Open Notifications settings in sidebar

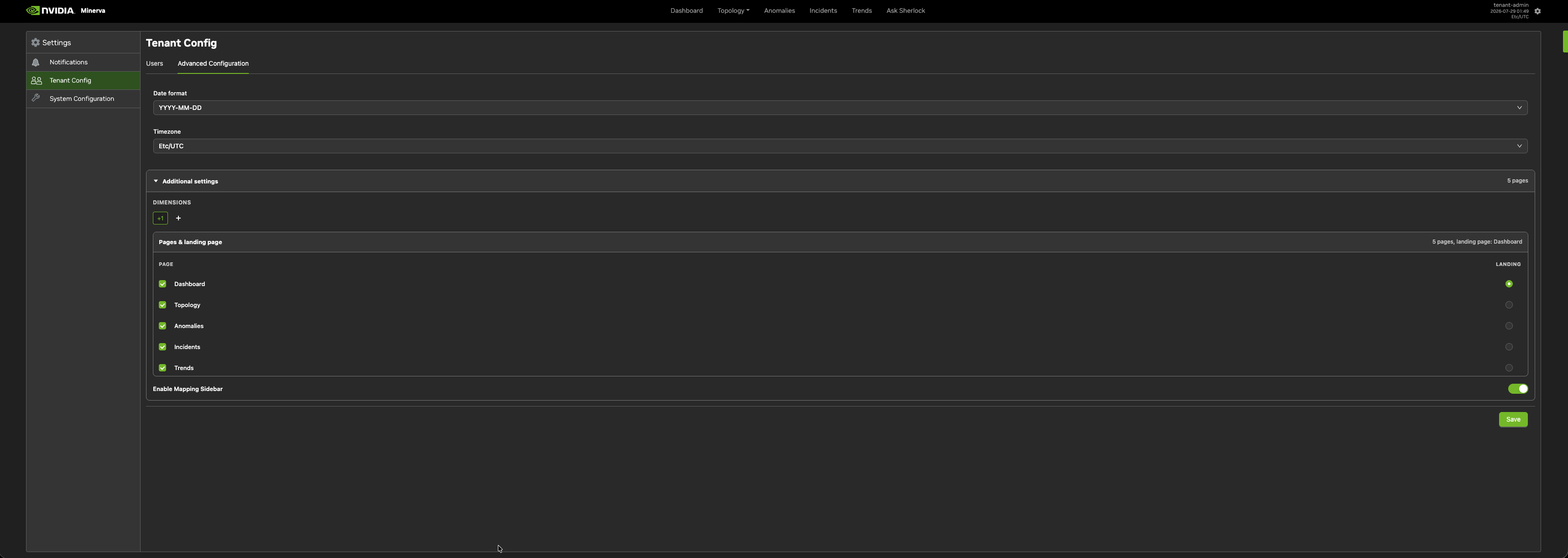click(84, 63)
